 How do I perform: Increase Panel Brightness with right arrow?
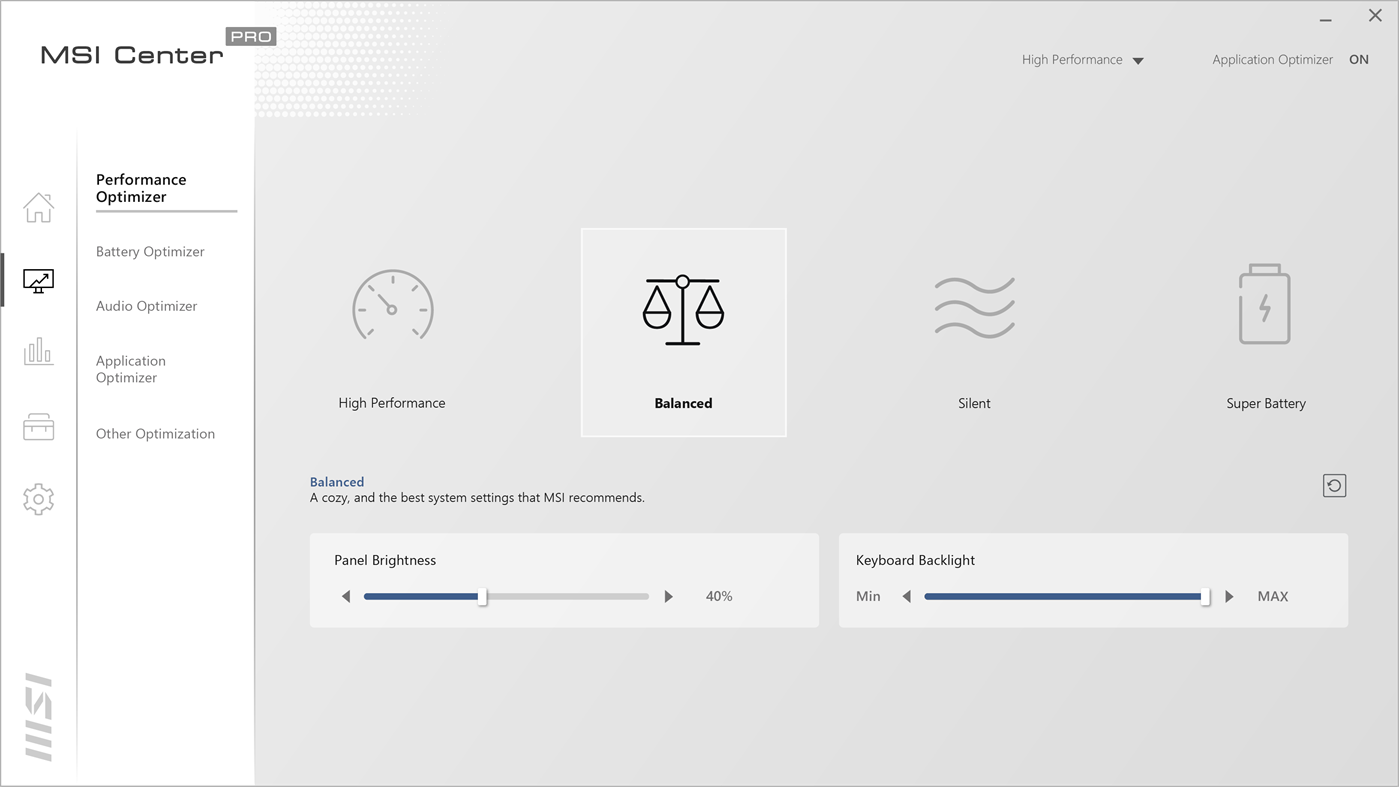tap(669, 596)
